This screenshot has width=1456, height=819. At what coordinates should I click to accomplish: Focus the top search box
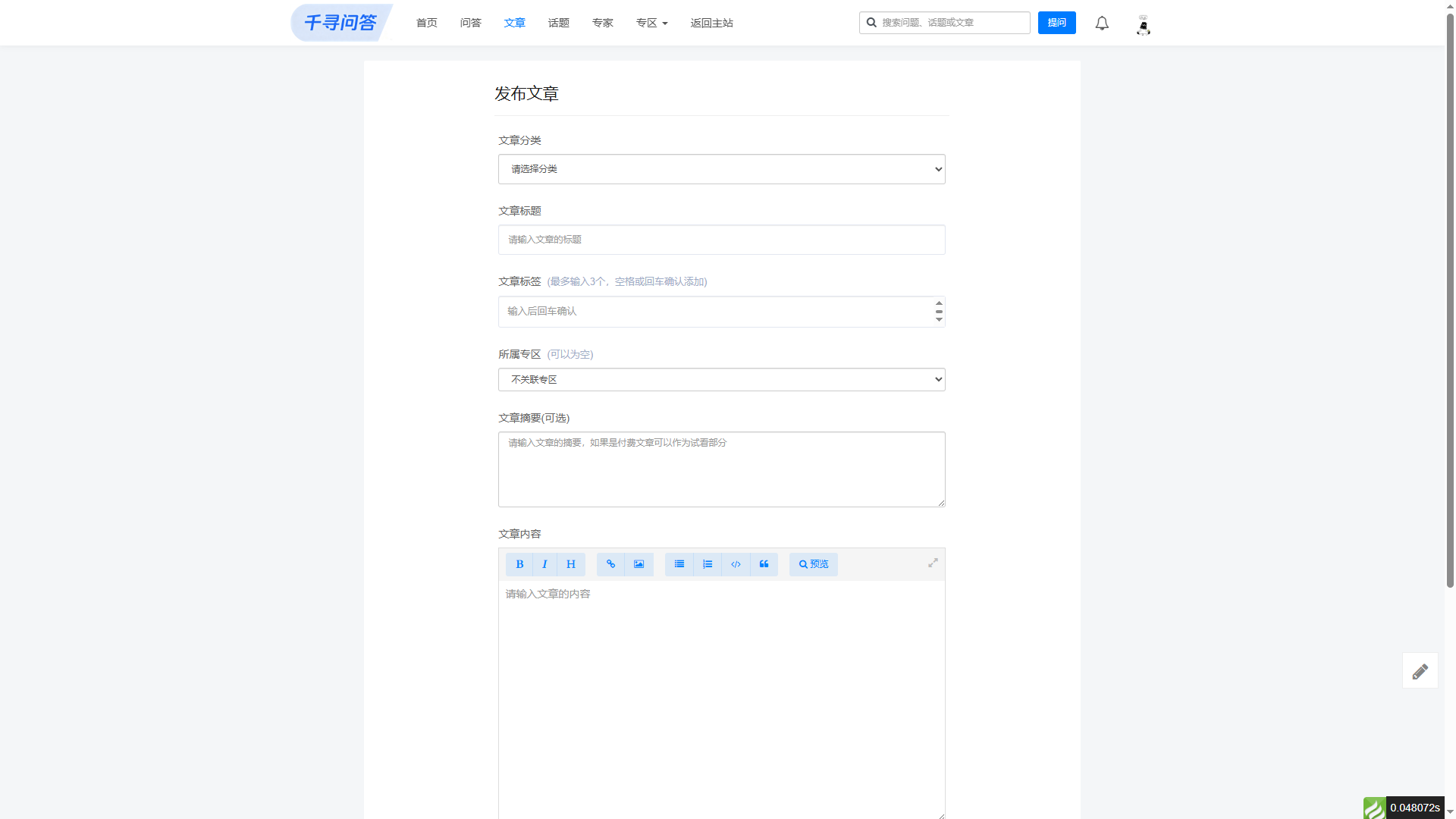point(945,23)
